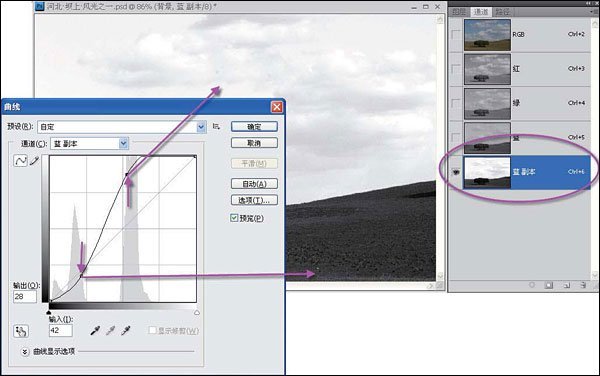Open the preset options menu icon

[217, 126]
